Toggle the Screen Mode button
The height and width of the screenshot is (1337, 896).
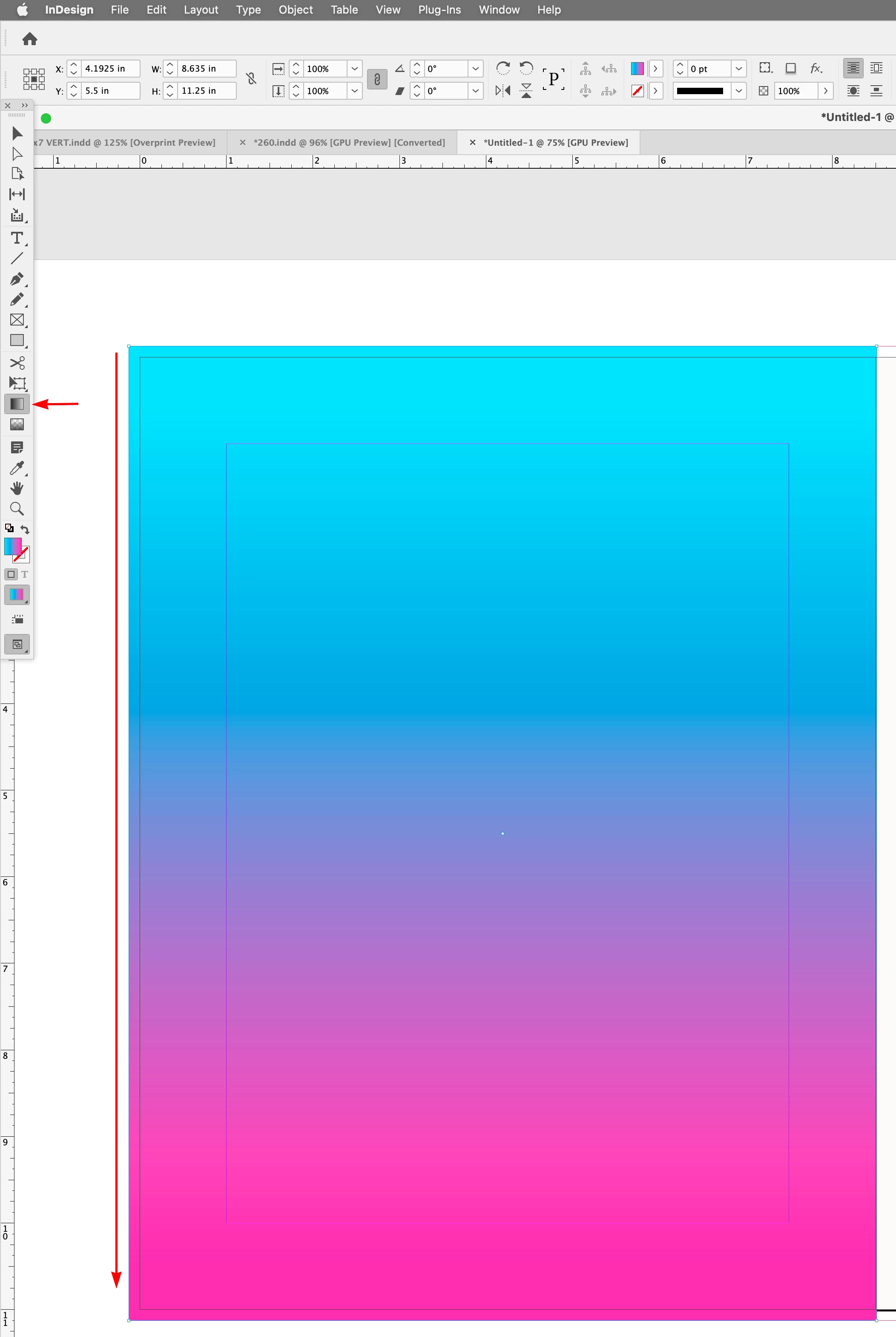17,645
